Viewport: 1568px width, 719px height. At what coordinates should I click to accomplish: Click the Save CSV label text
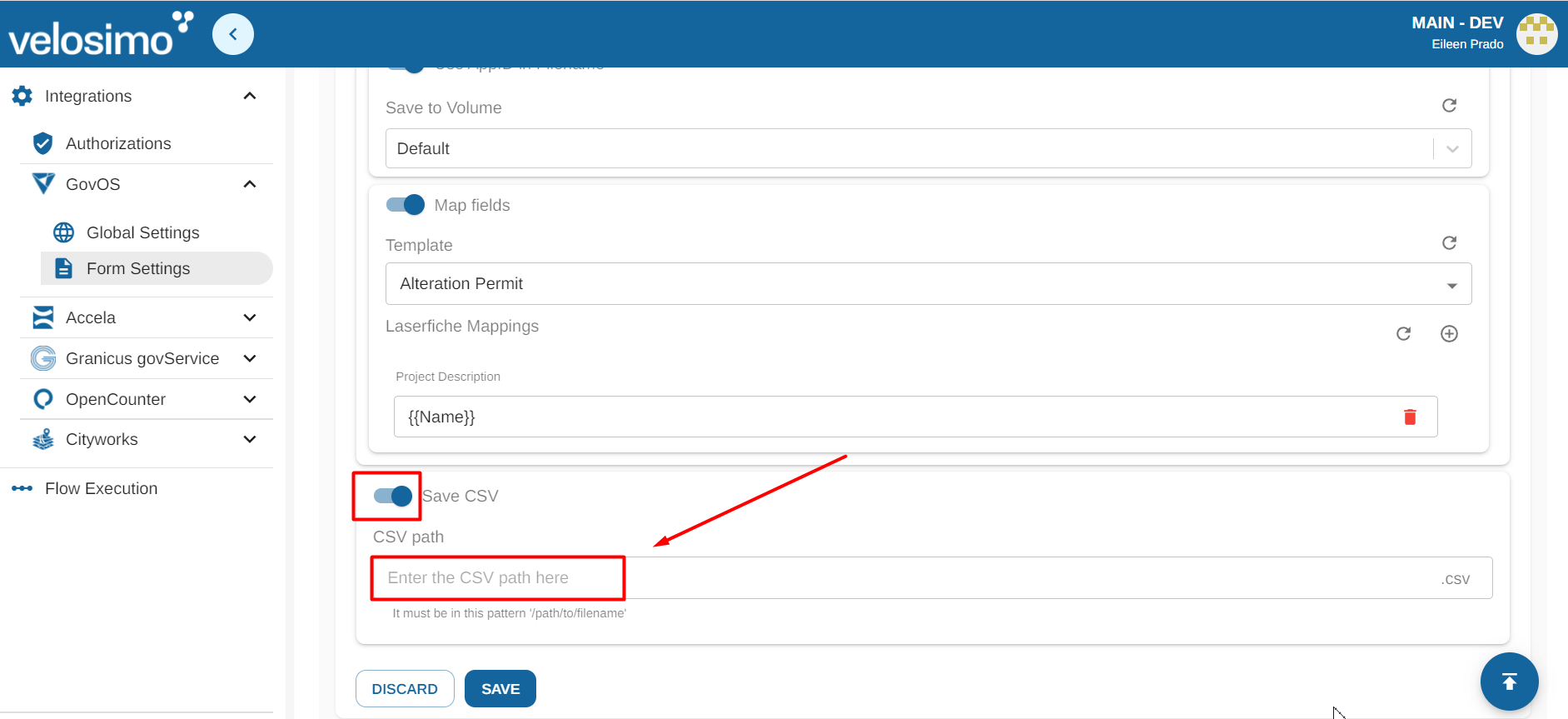460,496
